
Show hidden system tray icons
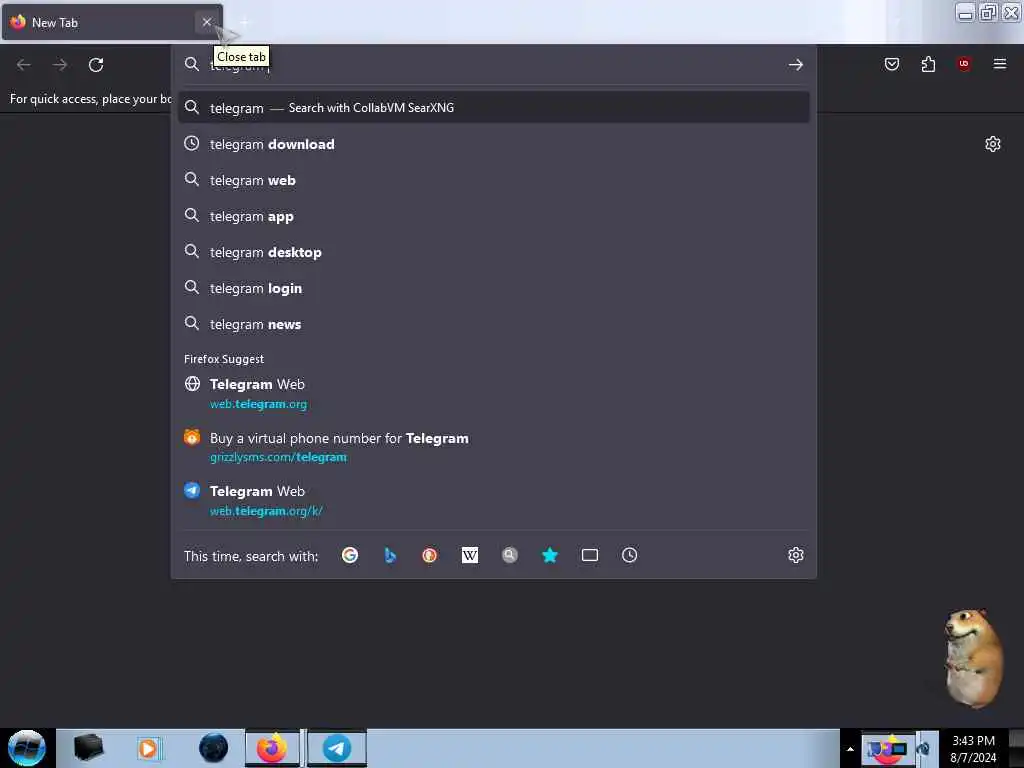pyautogui.click(x=850, y=749)
